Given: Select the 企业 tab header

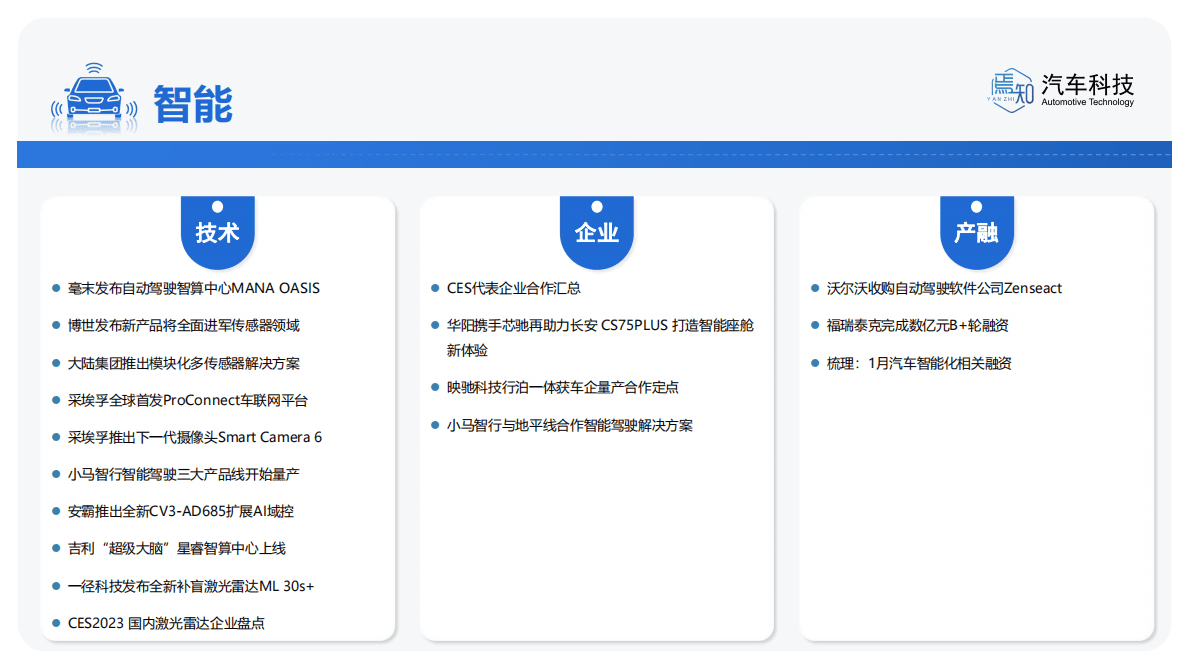Looking at the screenshot, I should point(596,233).
